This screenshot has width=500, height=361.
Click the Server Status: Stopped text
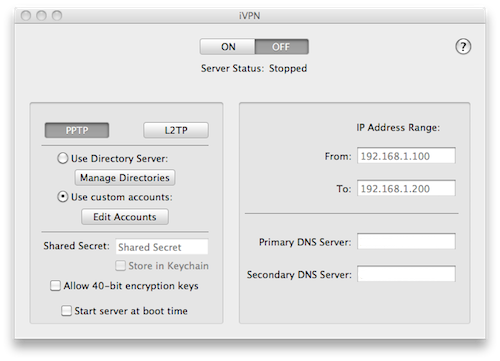[254, 68]
